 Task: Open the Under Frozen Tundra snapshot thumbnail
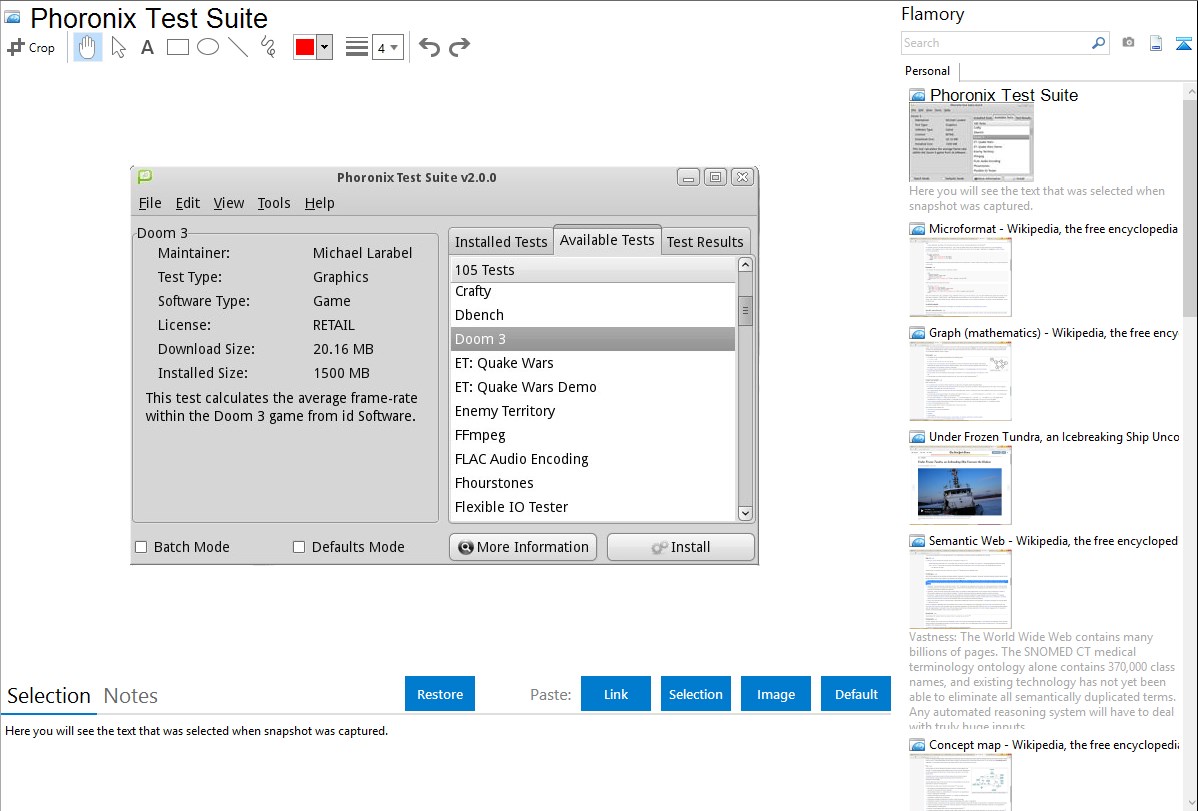point(960,485)
